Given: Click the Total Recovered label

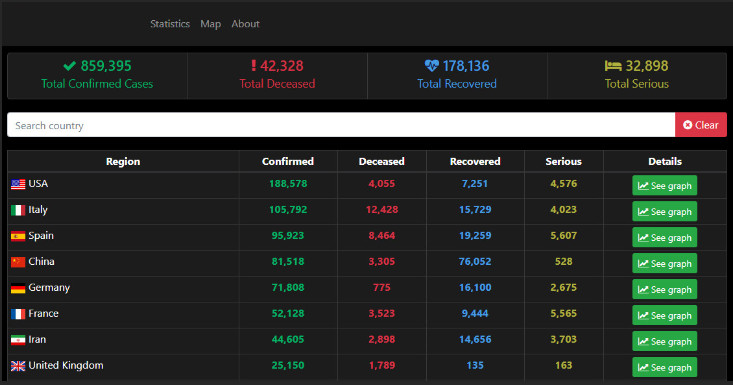Looking at the screenshot, I should pyautogui.click(x=457, y=84).
